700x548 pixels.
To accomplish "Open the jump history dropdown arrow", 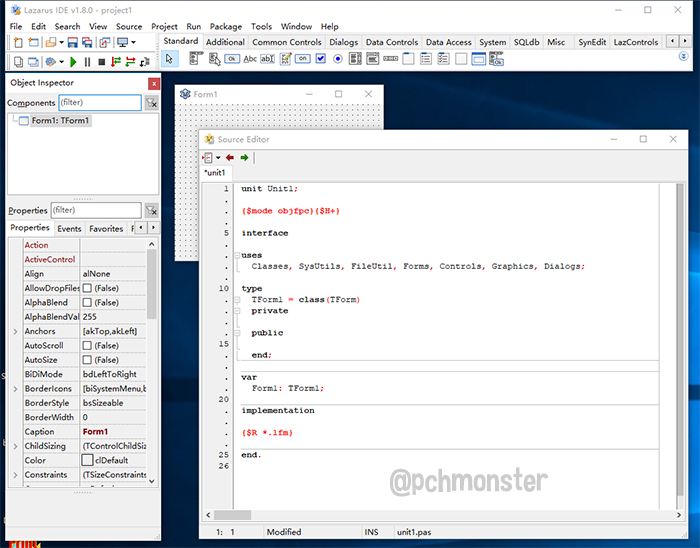I will [218, 158].
